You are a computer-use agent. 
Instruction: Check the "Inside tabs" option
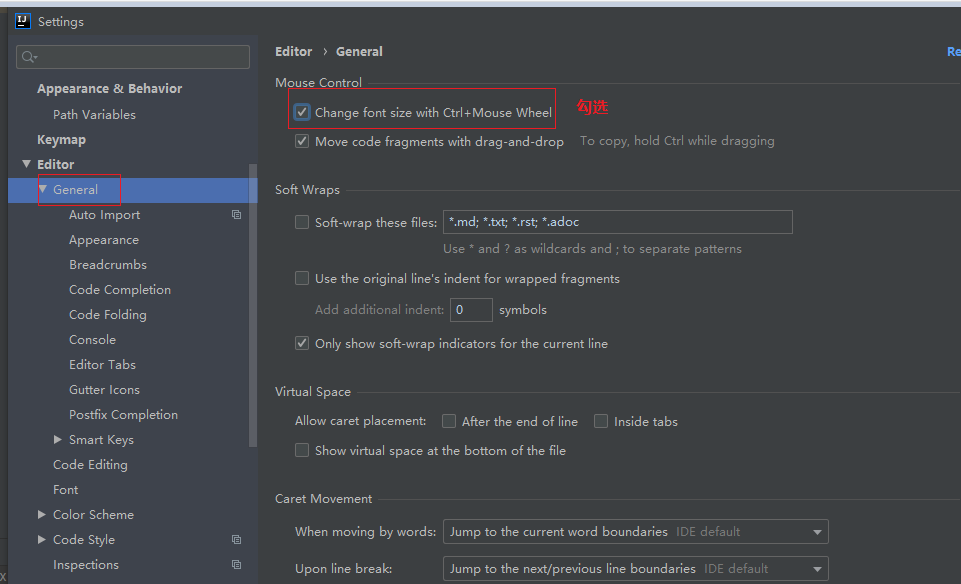[x=601, y=421]
